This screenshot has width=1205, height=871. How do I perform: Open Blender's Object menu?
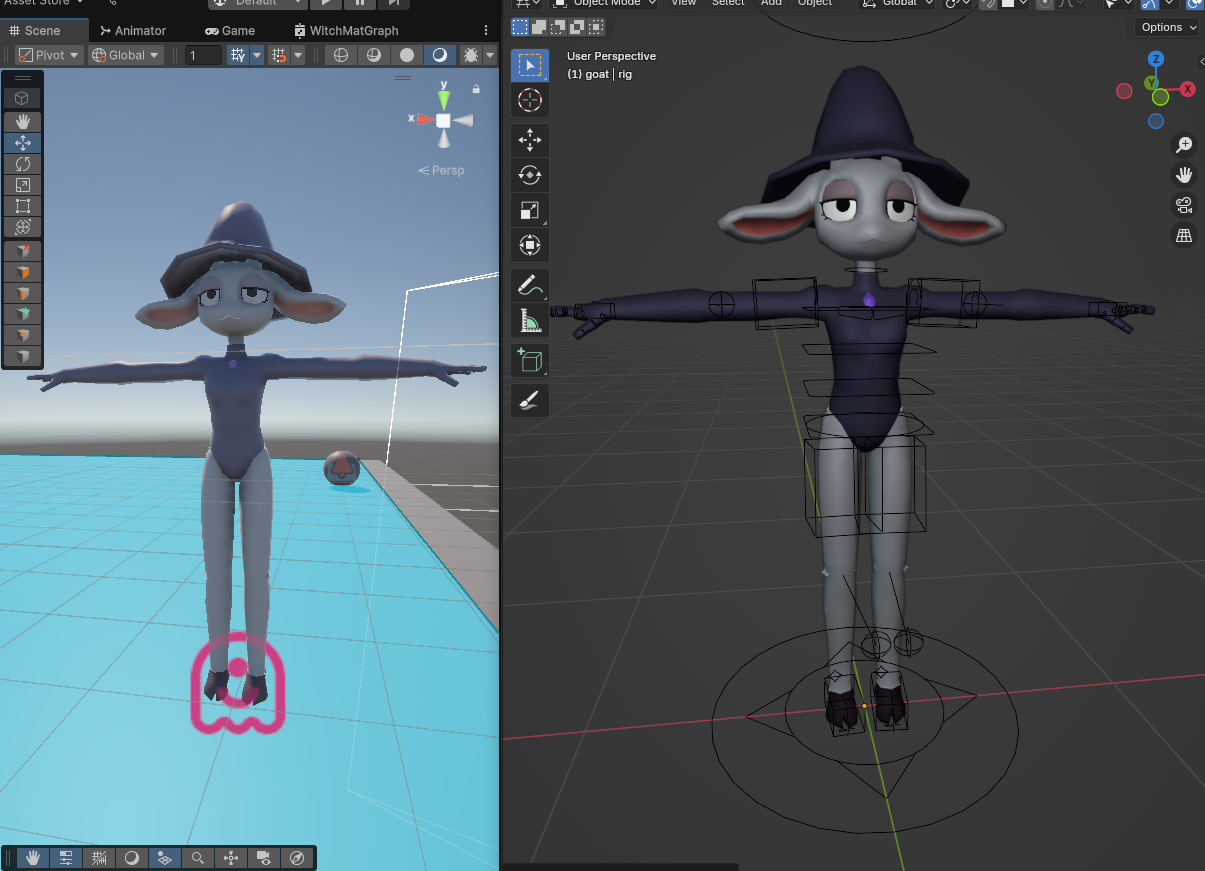click(x=815, y=4)
